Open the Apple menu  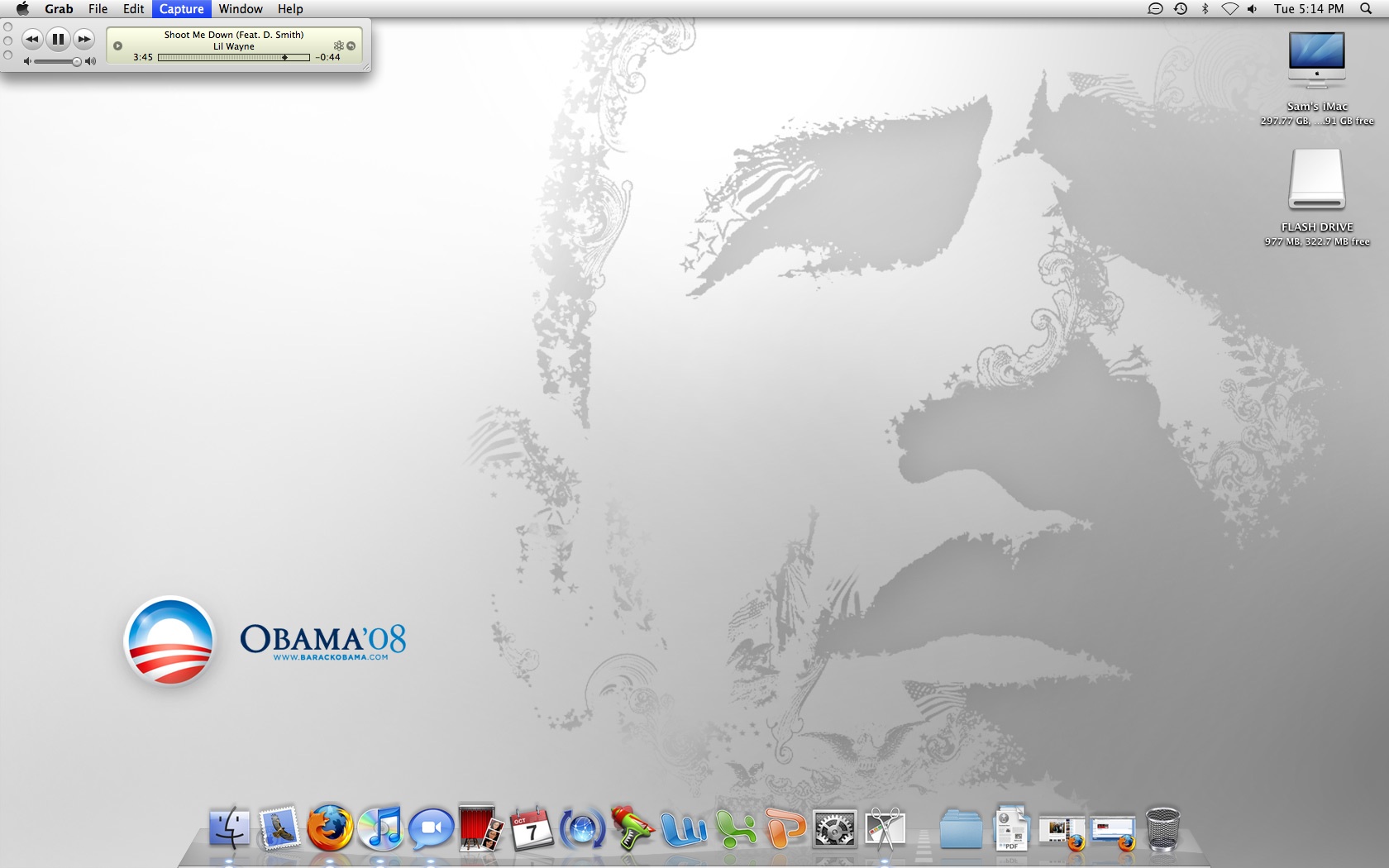[22, 9]
